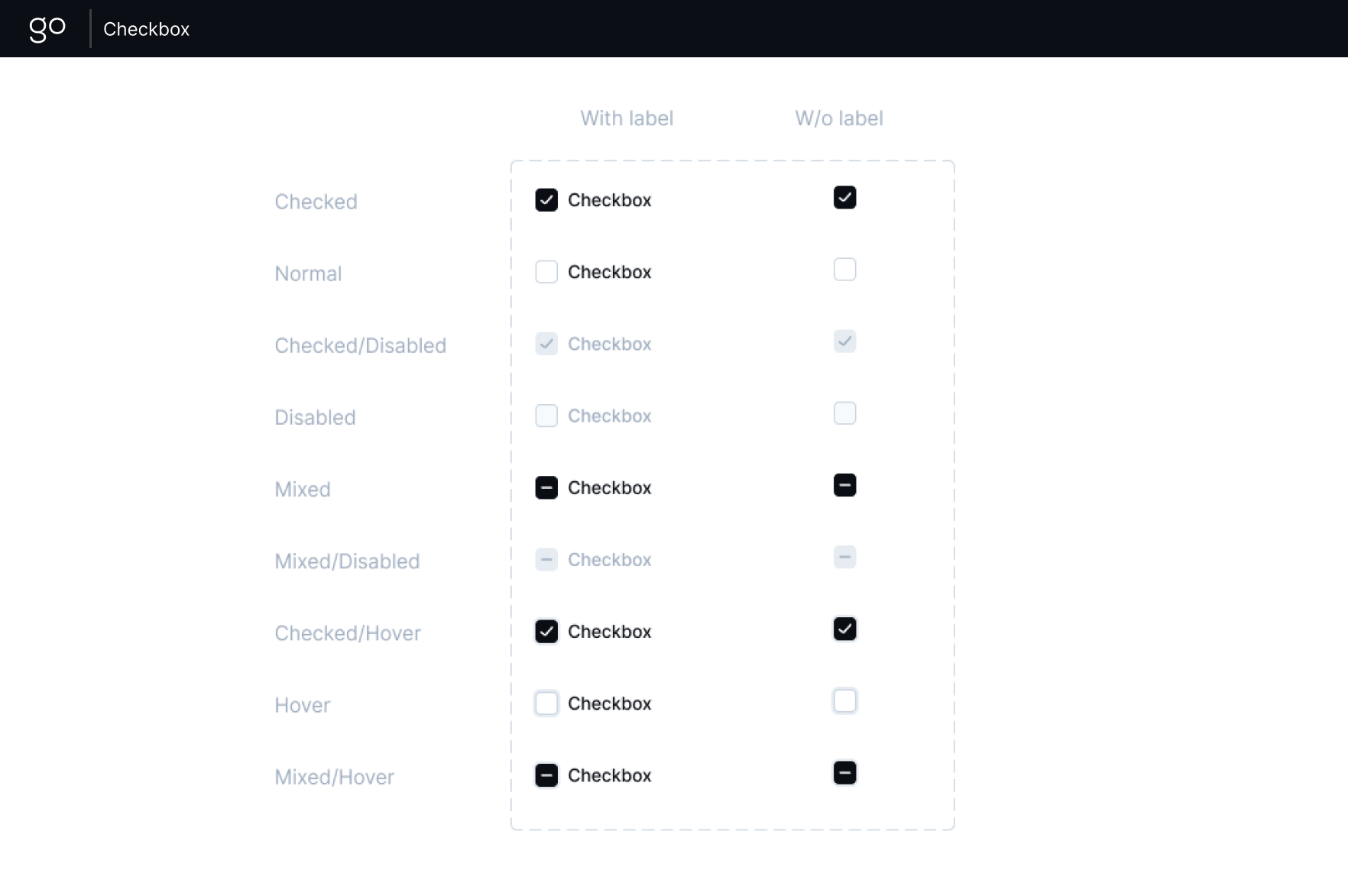Click the labeled Mixed row checkbox
This screenshot has height=896, width=1348.
tap(546, 487)
